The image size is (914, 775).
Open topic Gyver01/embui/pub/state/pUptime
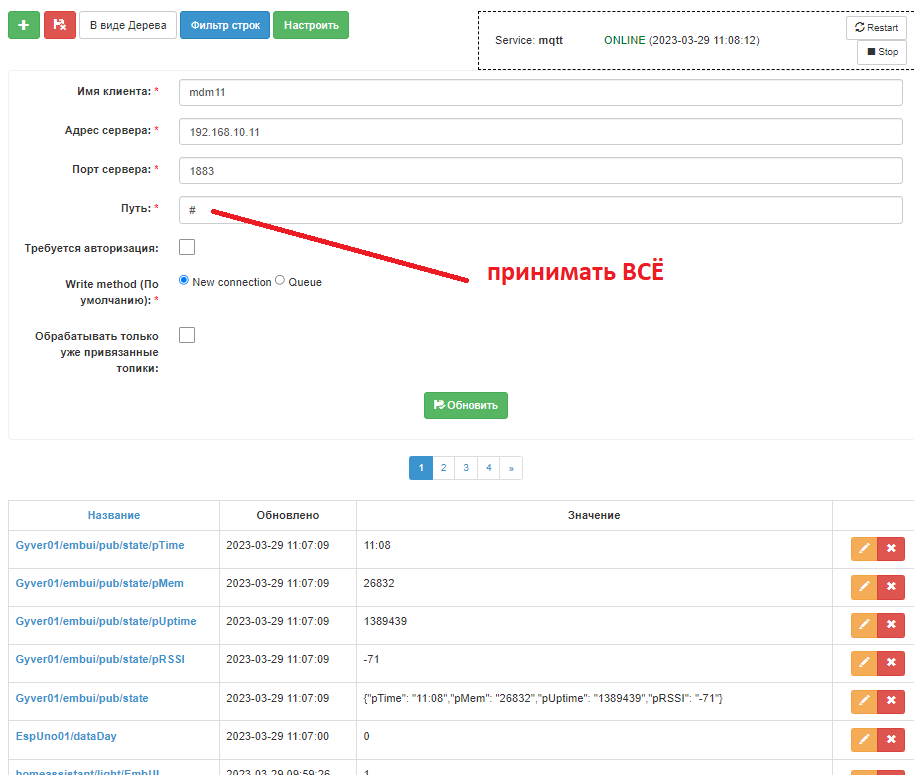click(x=106, y=621)
